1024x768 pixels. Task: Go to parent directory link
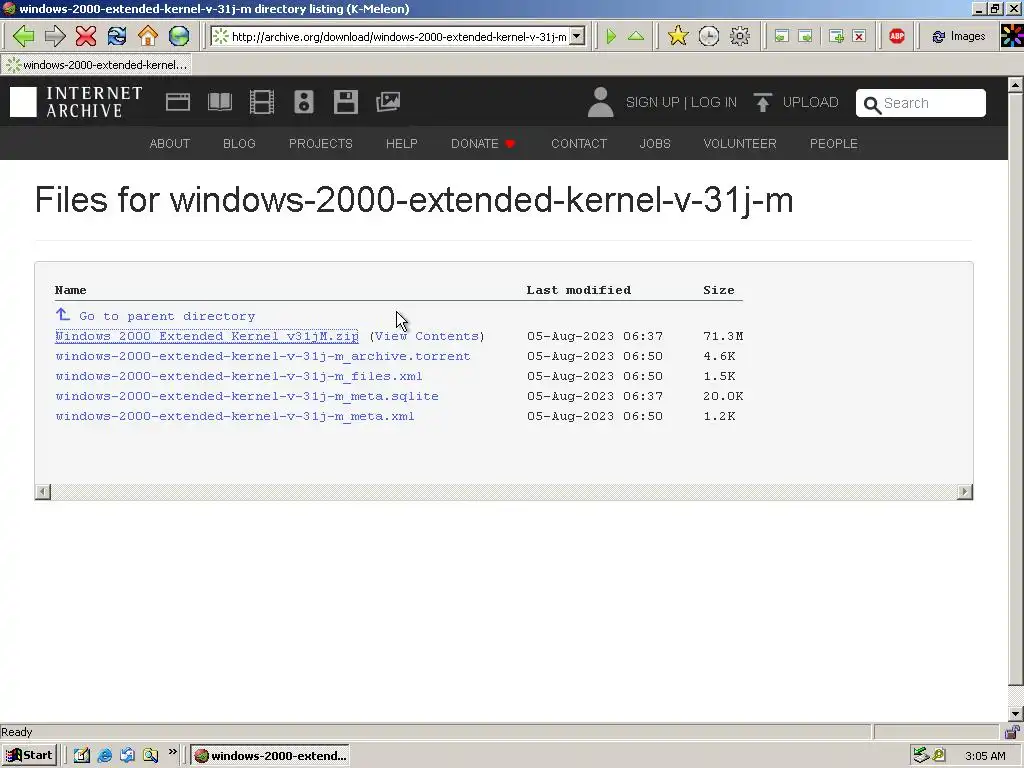(x=155, y=315)
